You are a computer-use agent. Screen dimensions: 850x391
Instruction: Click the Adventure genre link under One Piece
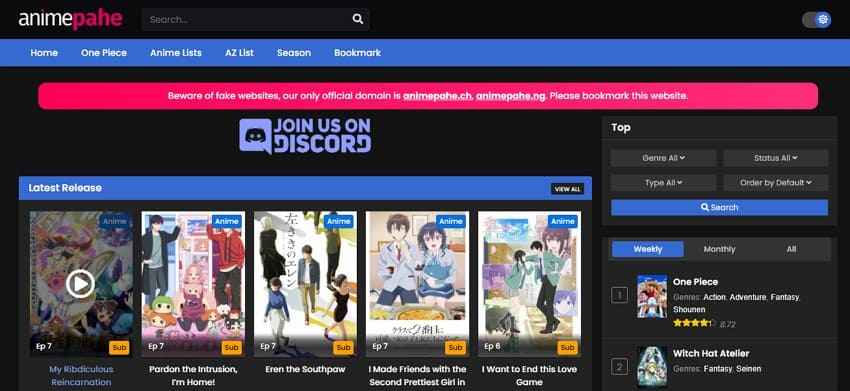tap(748, 297)
